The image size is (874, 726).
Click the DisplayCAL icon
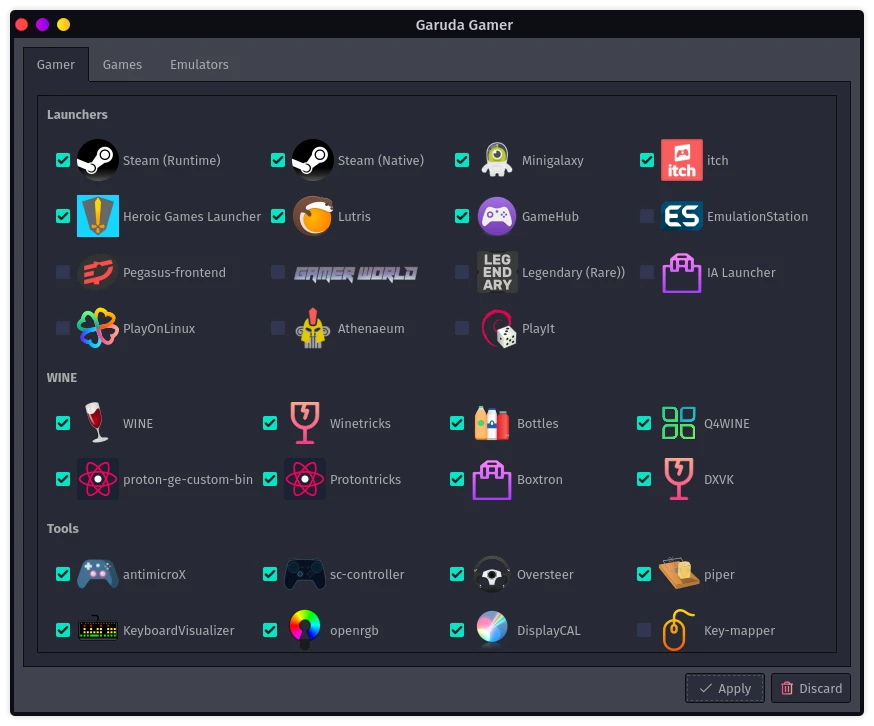(x=492, y=628)
